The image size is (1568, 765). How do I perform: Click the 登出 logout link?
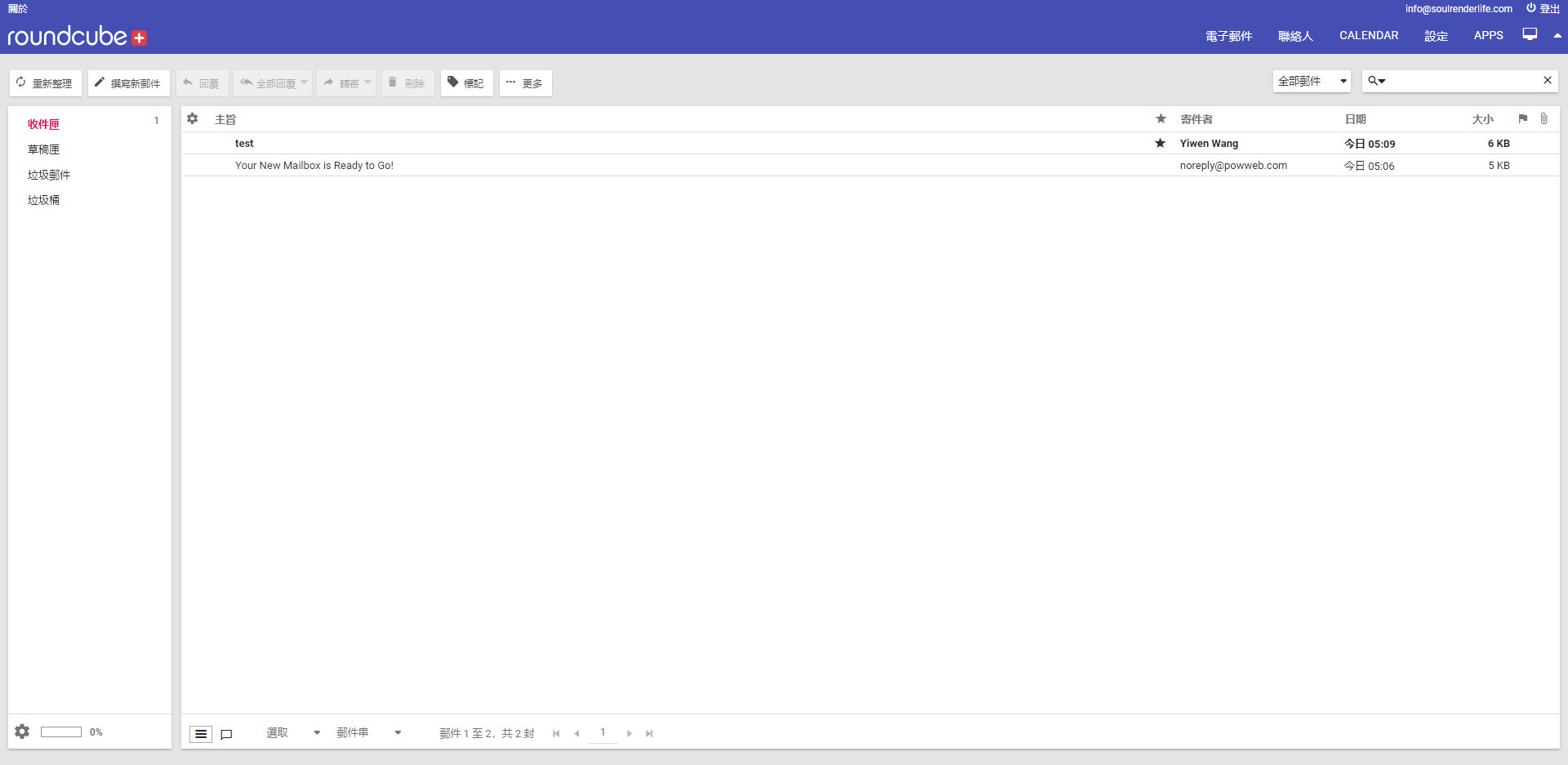click(1543, 9)
